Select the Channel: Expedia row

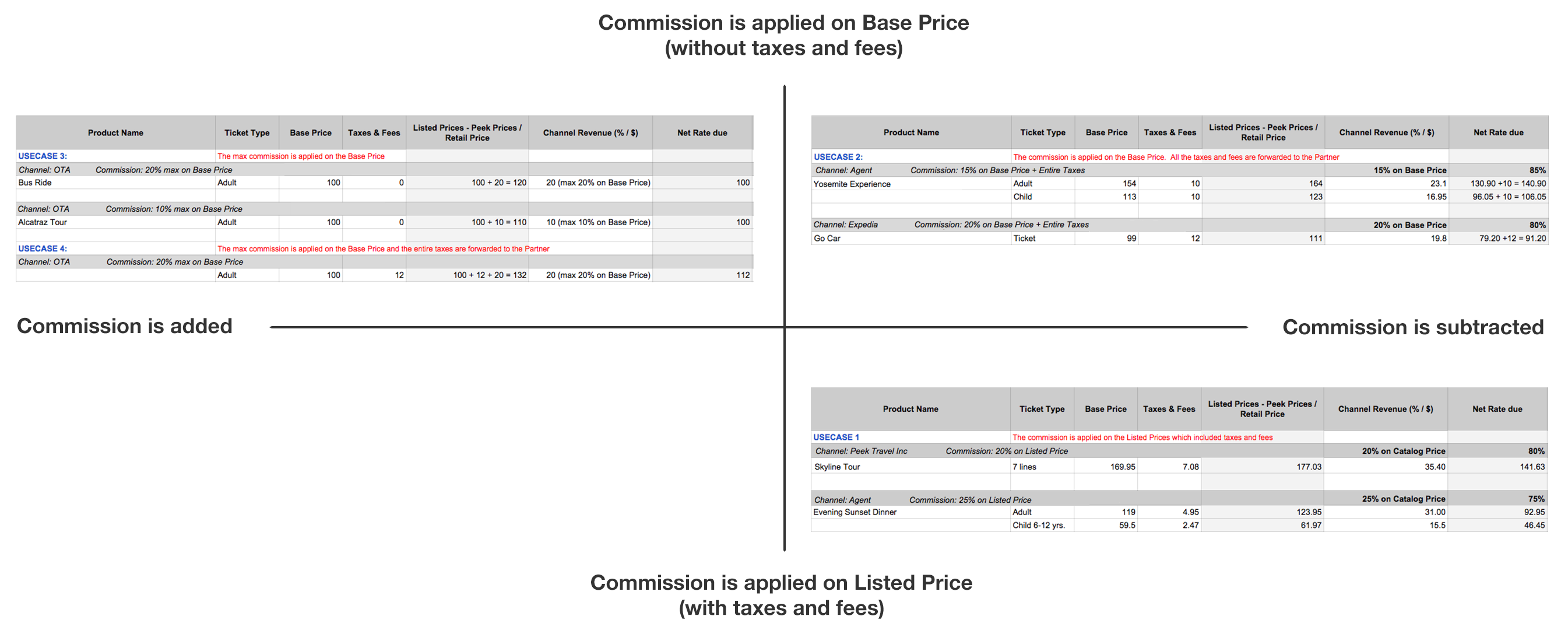(x=1179, y=225)
